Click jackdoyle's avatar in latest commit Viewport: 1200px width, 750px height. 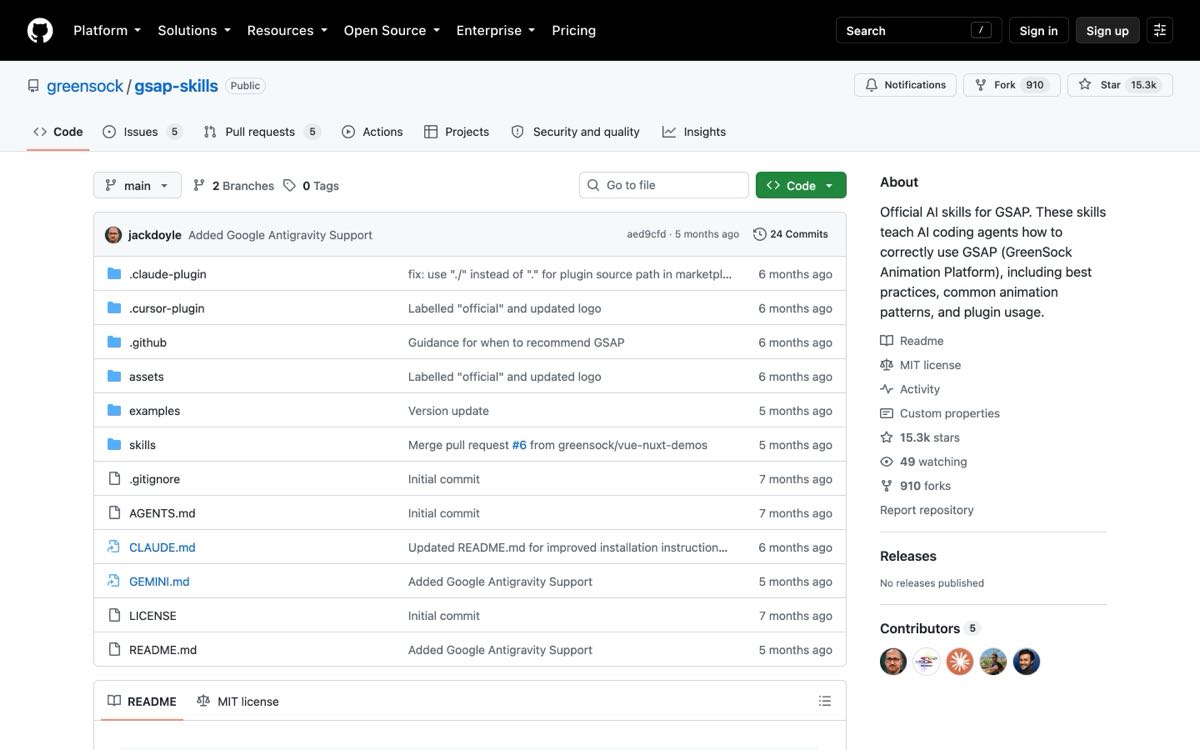(114, 235)
